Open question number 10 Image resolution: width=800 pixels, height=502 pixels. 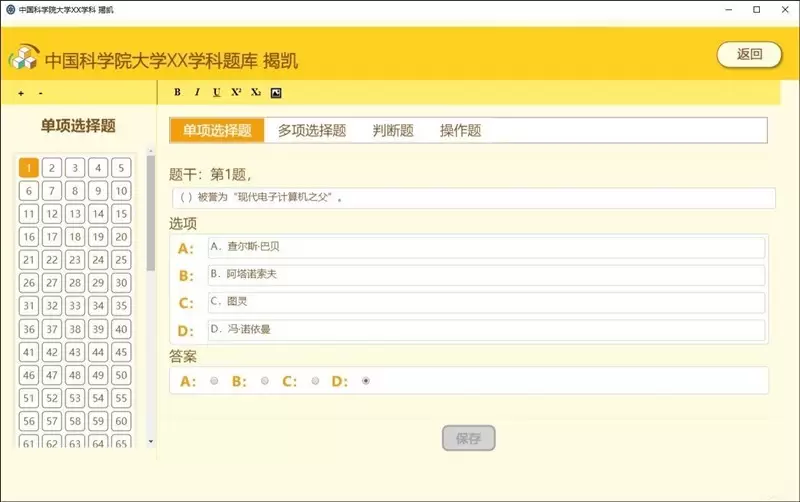tap(121, 191)
